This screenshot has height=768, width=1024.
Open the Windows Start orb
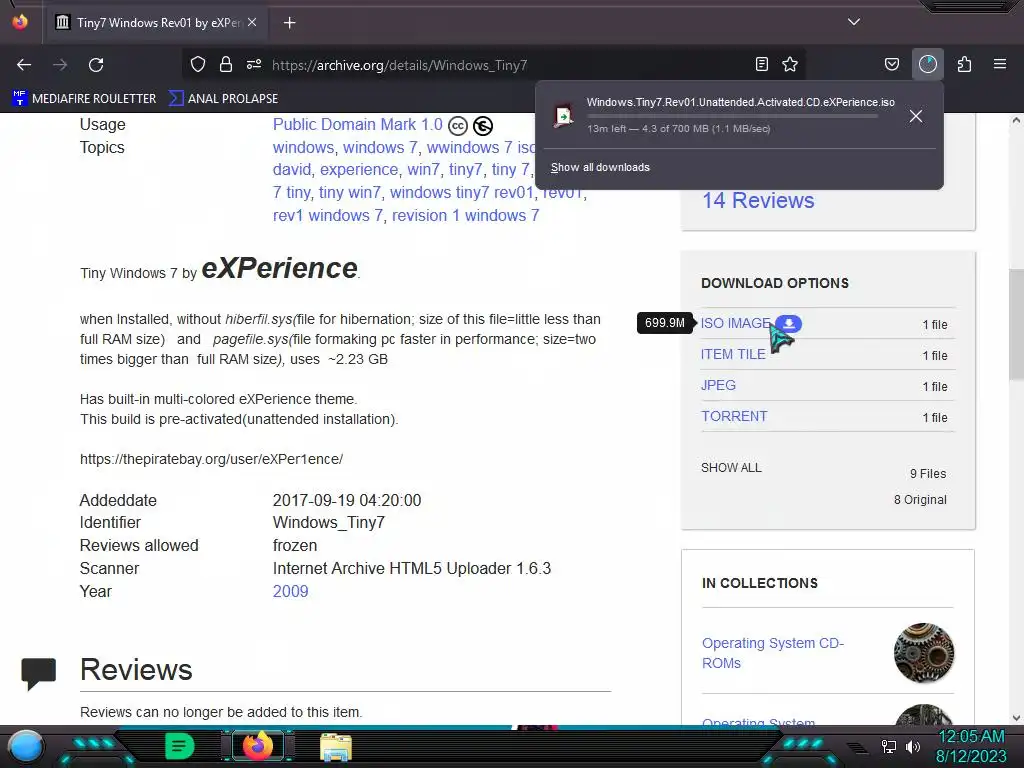(26, 746)
